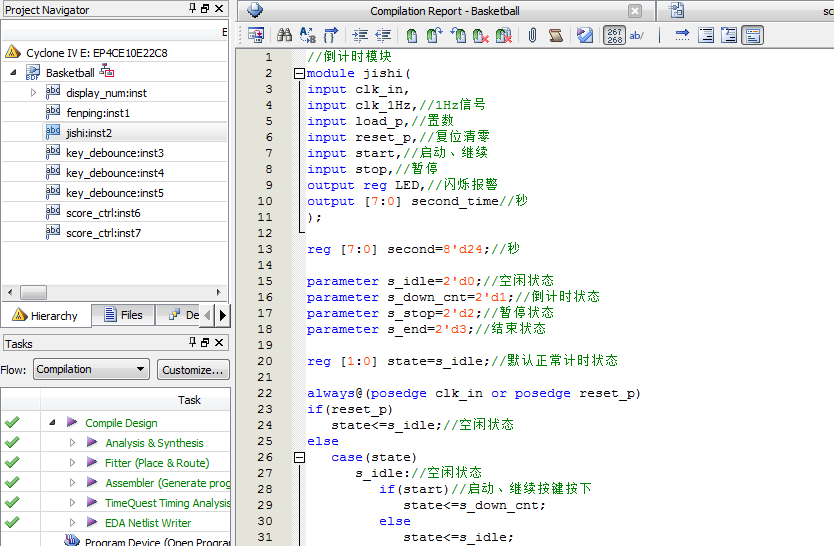Expand the Analysis & Synthesis task
The height and width of the screenshot is (546, 834).
tap(72, 443)
